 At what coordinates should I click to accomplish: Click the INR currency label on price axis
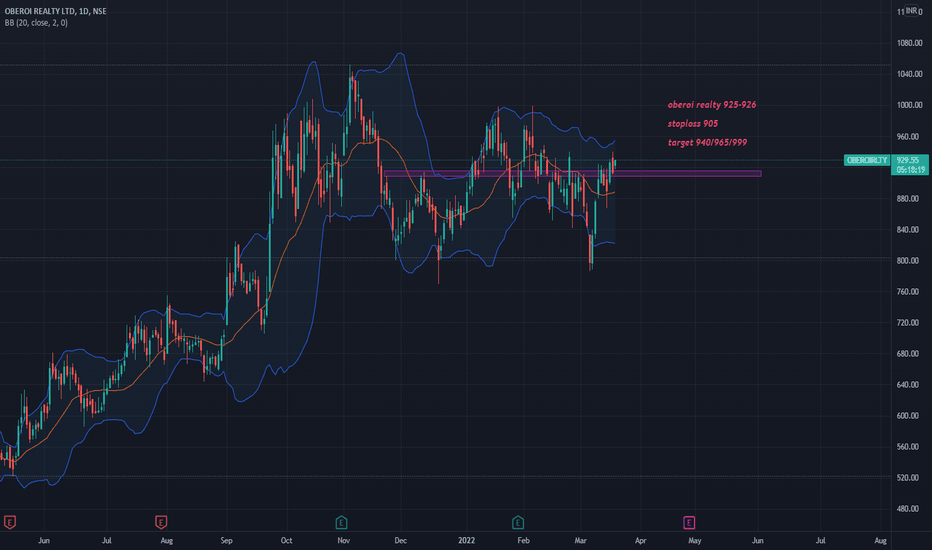(x=911, y=11)
